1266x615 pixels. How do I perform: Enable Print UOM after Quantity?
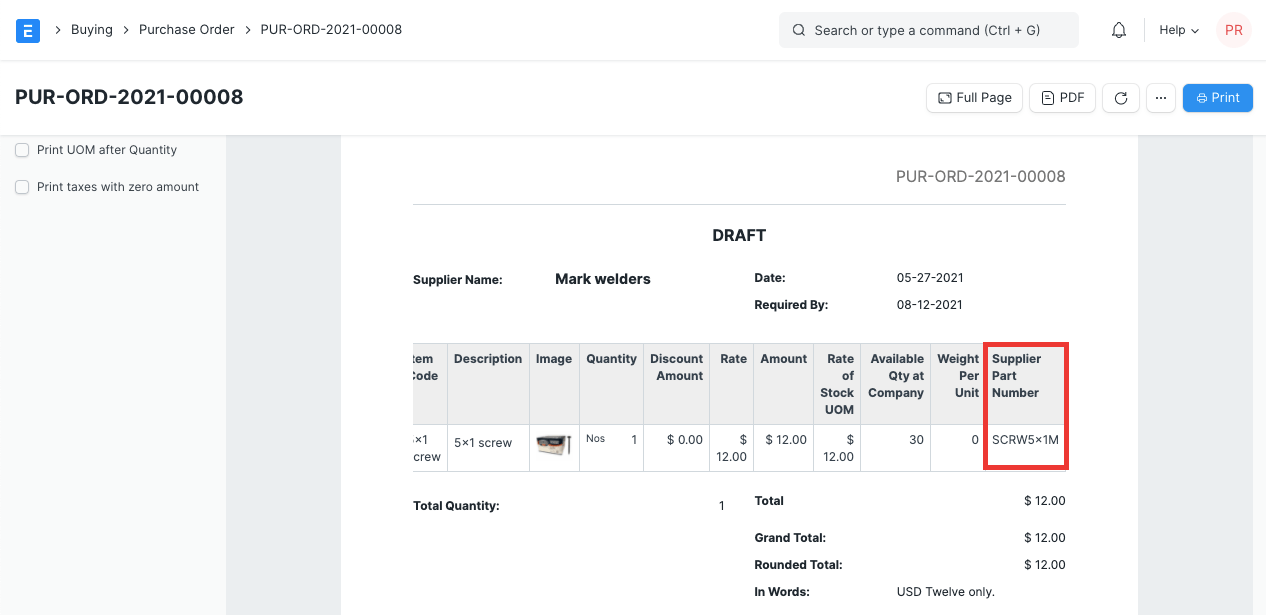pyautogui.click(x=22, y=149)
